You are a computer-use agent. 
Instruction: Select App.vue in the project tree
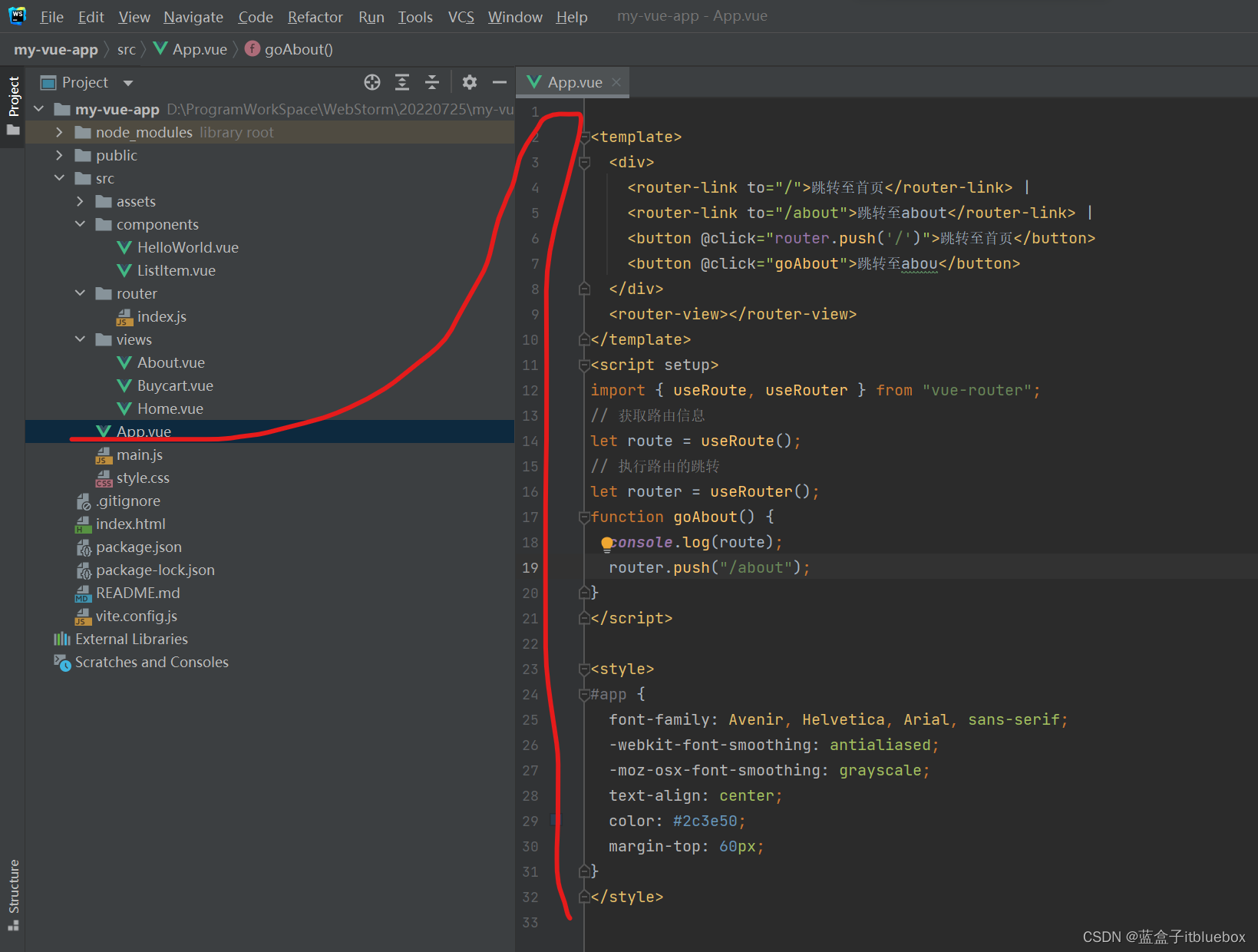[x=144, y=431]
